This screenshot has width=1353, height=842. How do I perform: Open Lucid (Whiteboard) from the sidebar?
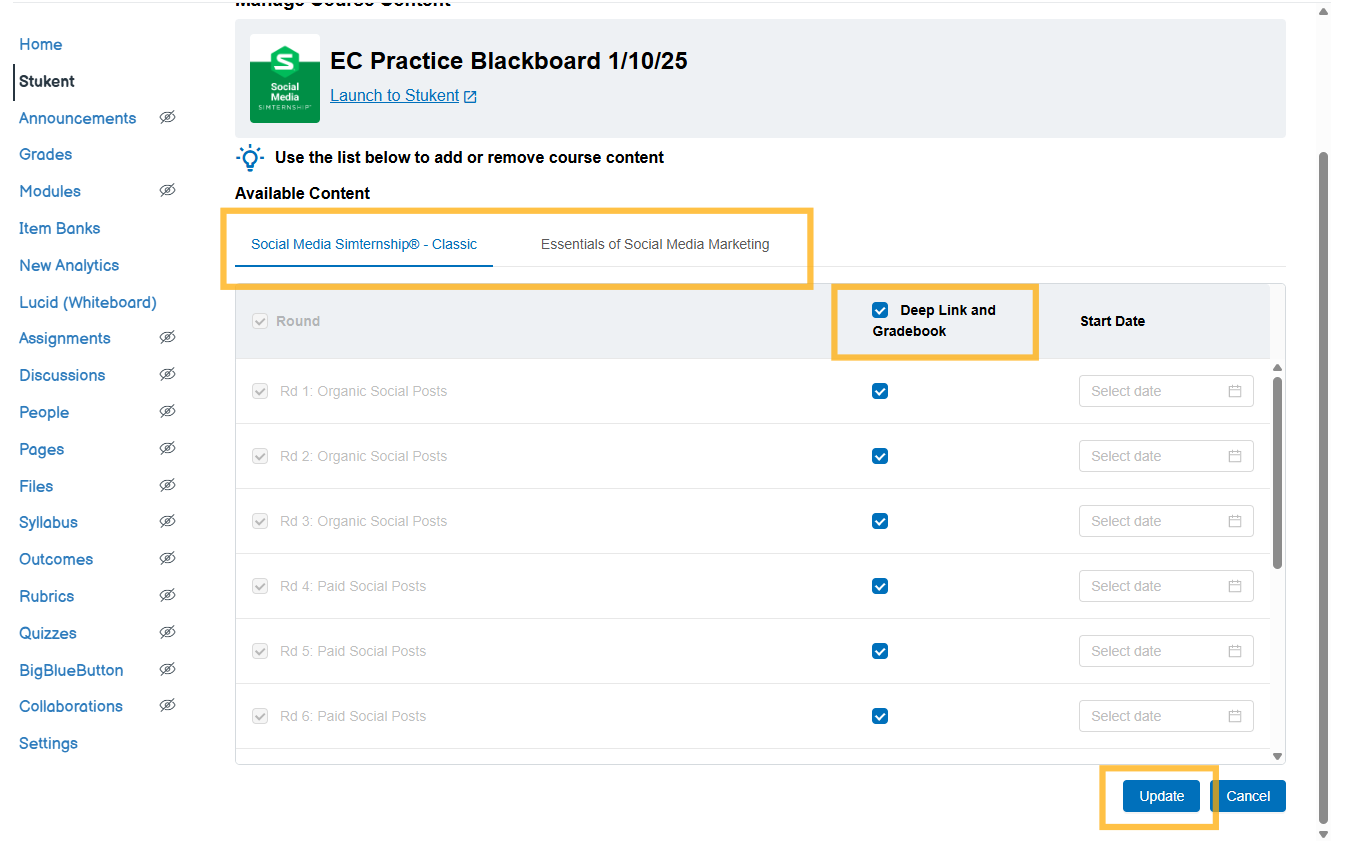coord(88,302)
